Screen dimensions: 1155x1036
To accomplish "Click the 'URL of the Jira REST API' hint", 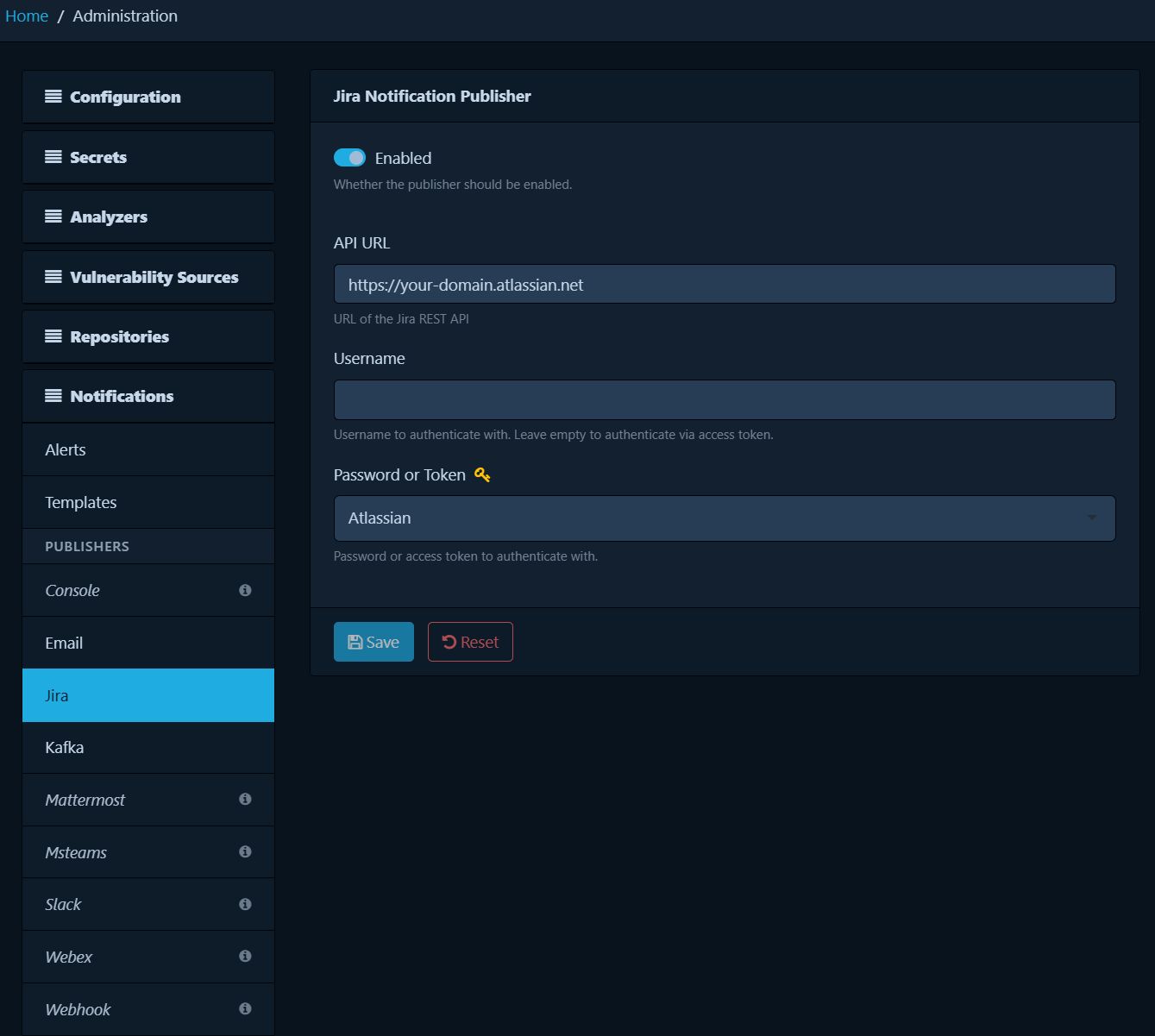I will click(x=401, y=318).
